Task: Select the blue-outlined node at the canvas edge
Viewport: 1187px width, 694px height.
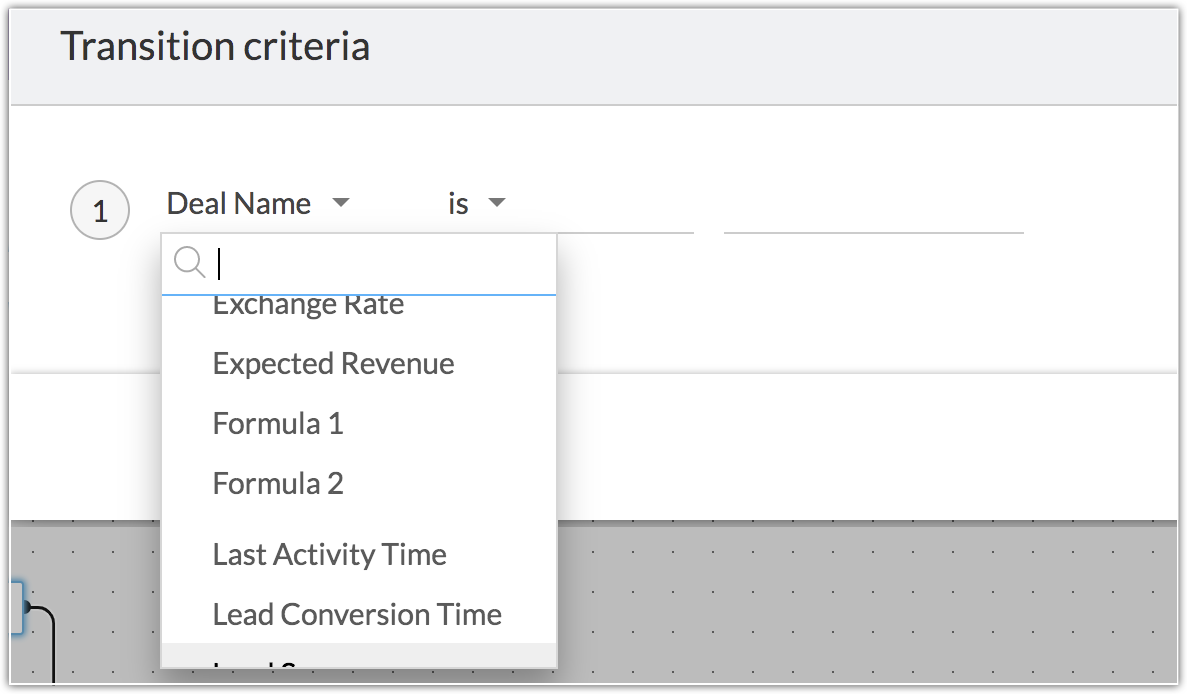Action: (x=16, y=607)
